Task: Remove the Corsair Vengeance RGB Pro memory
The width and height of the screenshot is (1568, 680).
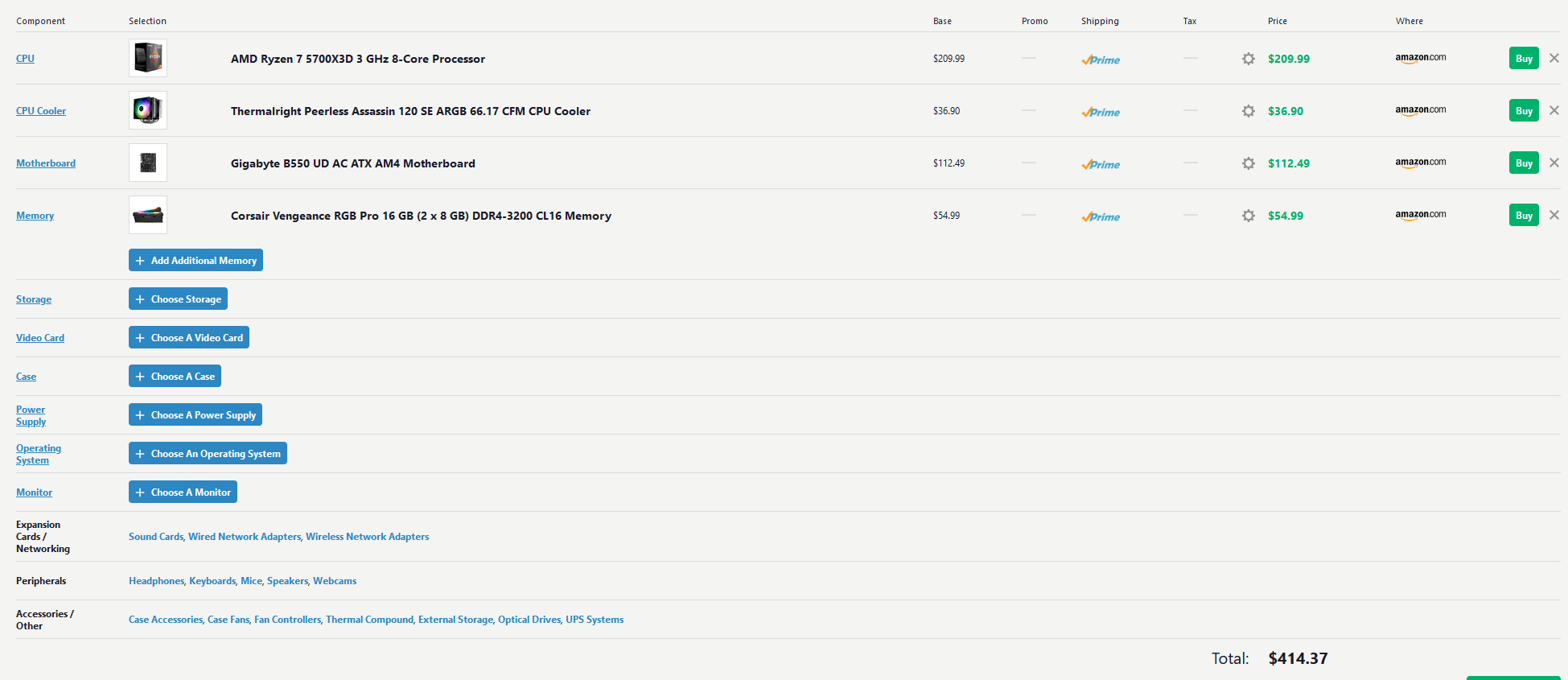Action: pos(1554,215)
